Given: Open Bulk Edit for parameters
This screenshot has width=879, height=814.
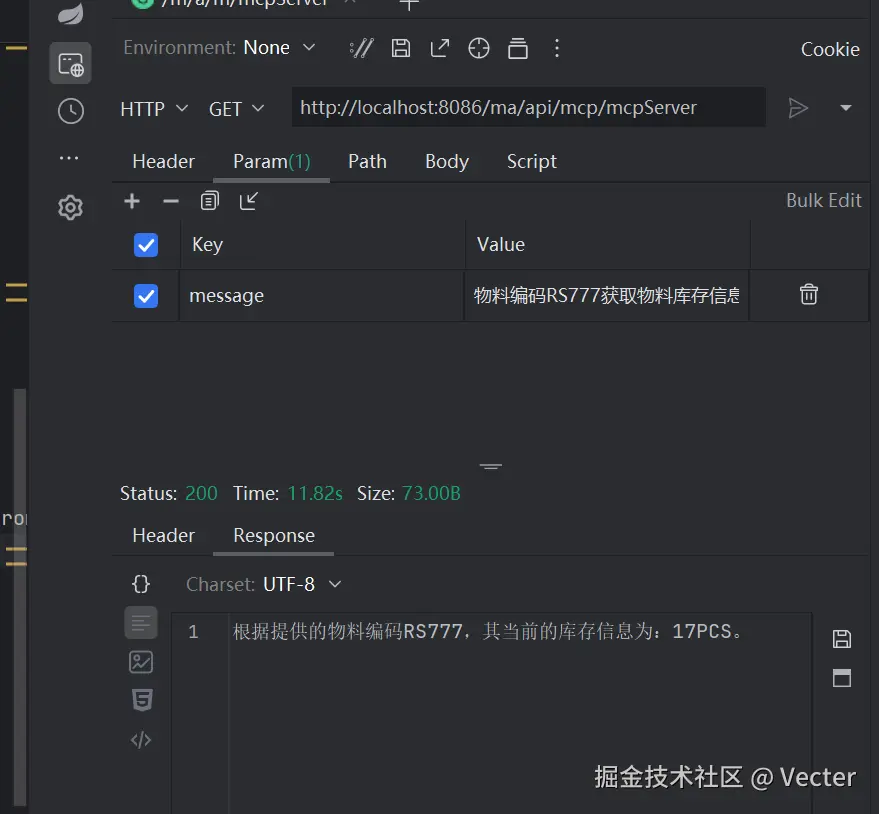Looking at the screenshot, I should (823, 200).
